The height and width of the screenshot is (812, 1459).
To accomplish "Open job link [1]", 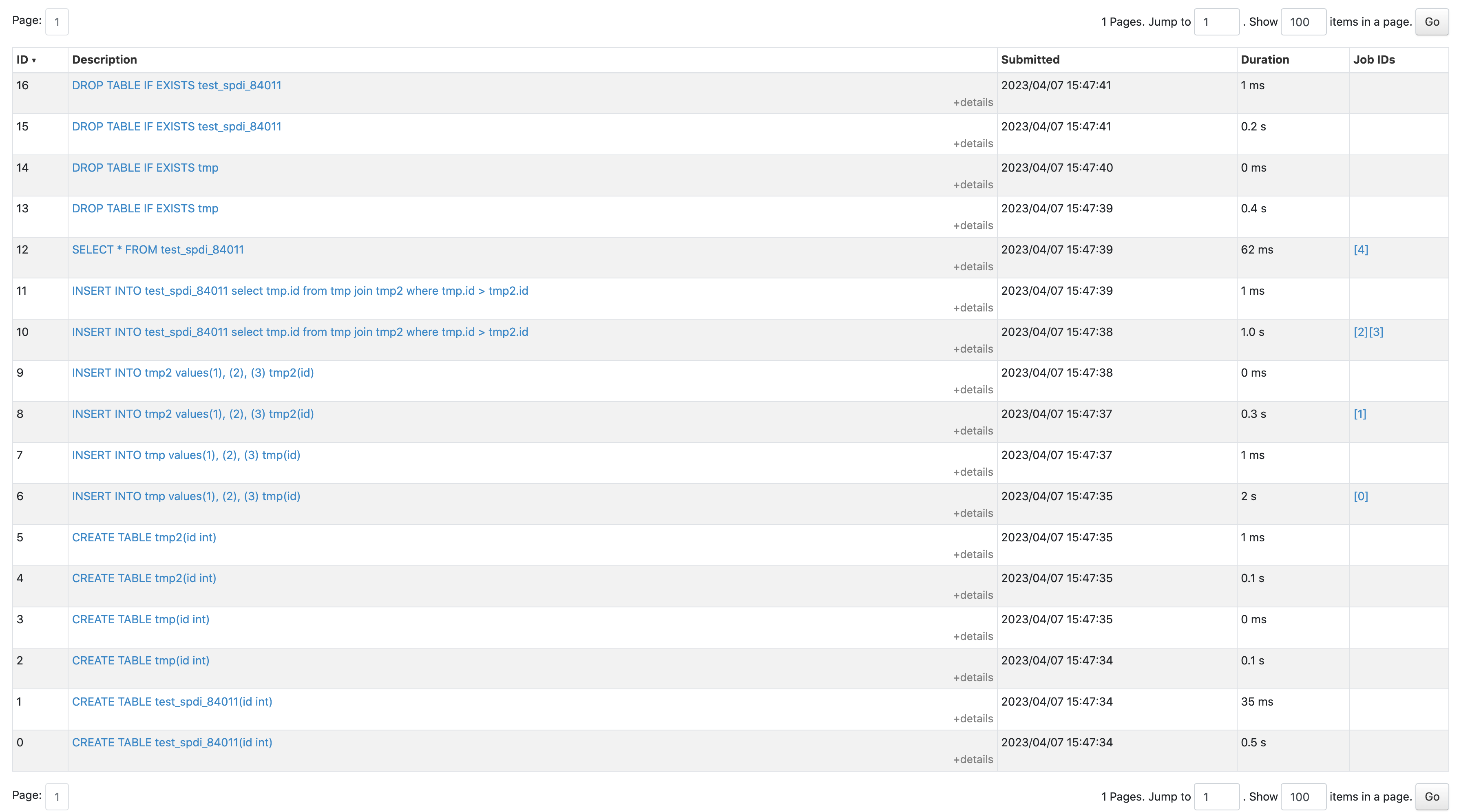I will [1360, 414].
